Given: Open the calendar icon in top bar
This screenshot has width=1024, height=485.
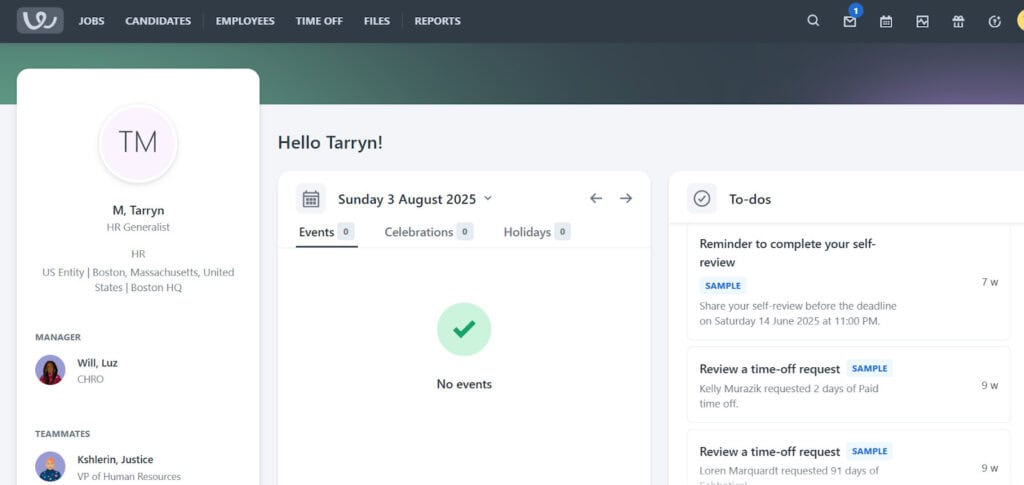Looking at the screenshot, I should point(886,22).
